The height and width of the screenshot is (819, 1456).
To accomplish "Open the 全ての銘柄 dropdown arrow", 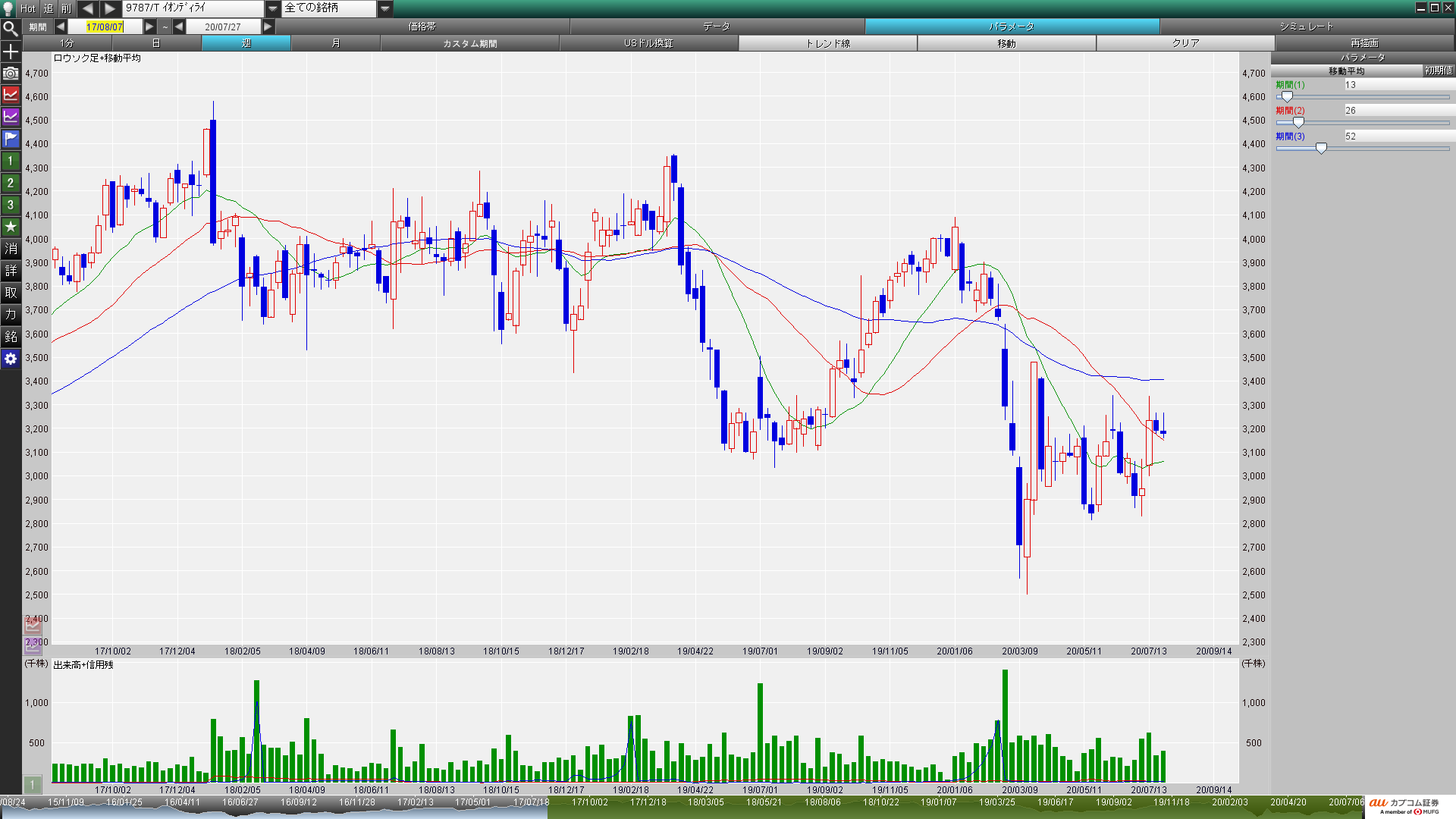I will click(x=385, y=8).
